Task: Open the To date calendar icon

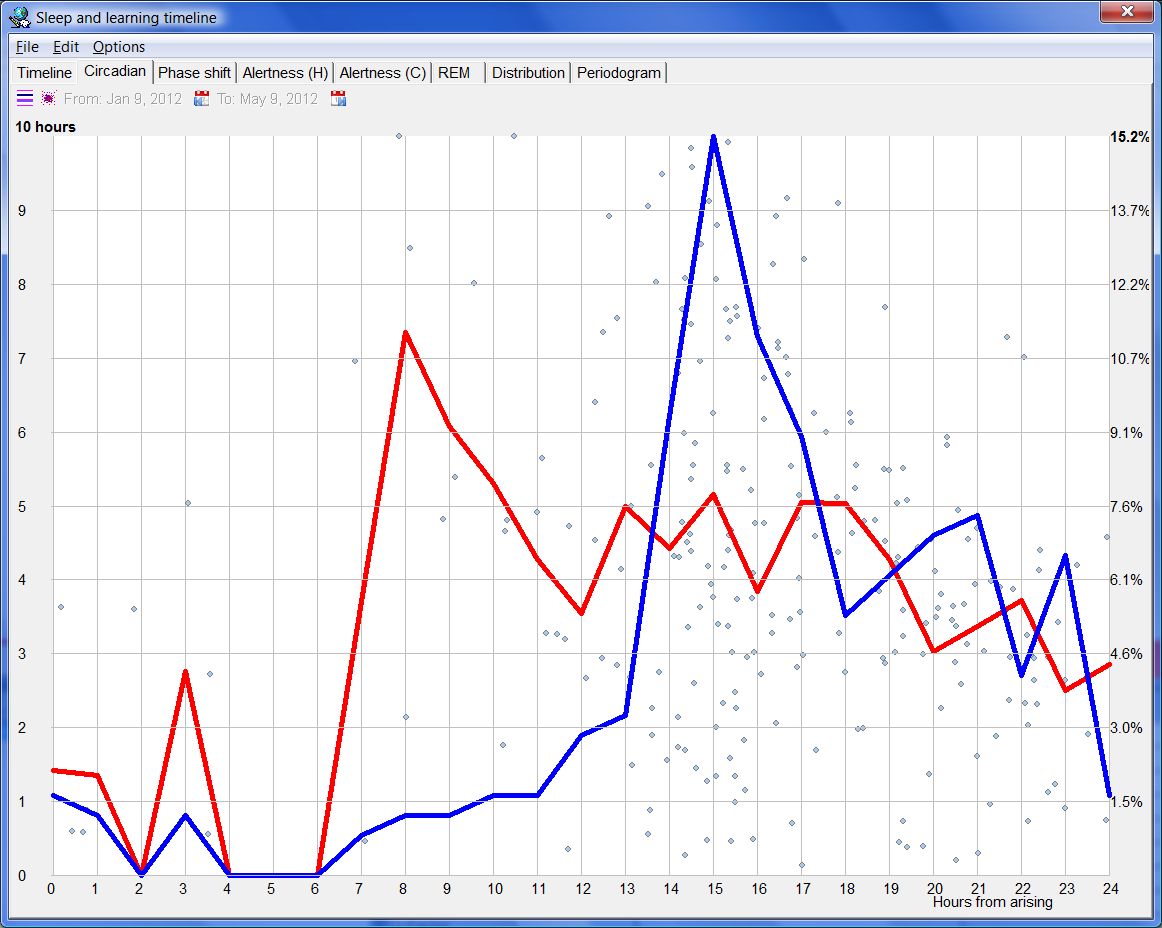Action: point(338,98)
